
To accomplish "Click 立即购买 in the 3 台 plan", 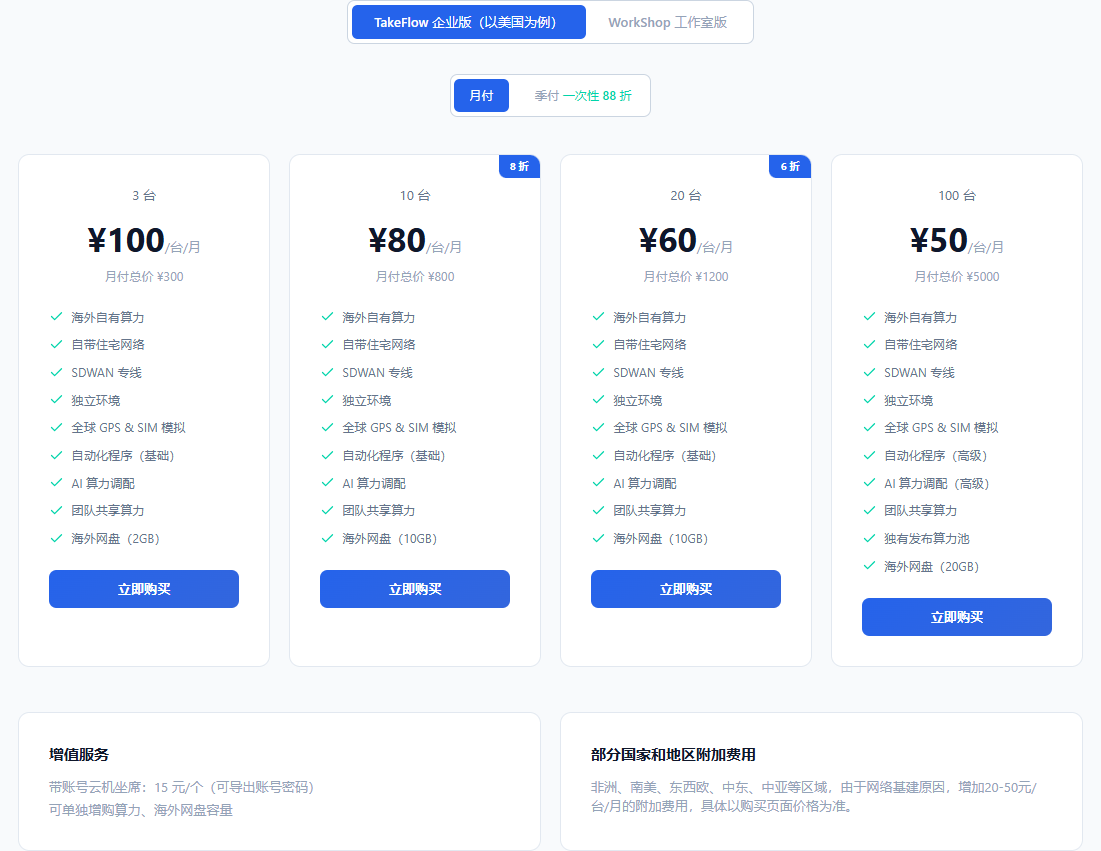I will point(144,588).
